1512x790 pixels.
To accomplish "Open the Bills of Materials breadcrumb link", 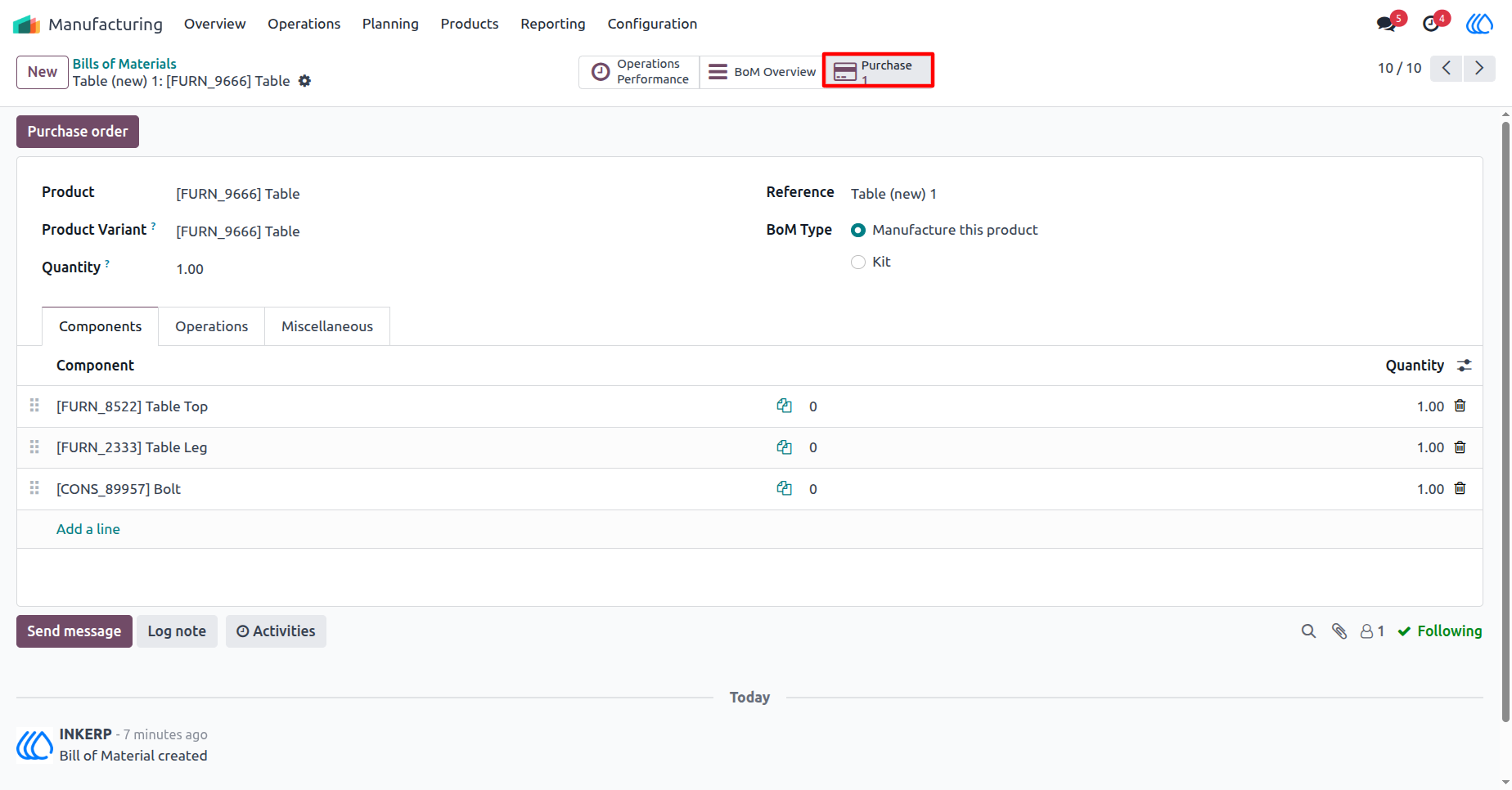I will tap(124, 64).
